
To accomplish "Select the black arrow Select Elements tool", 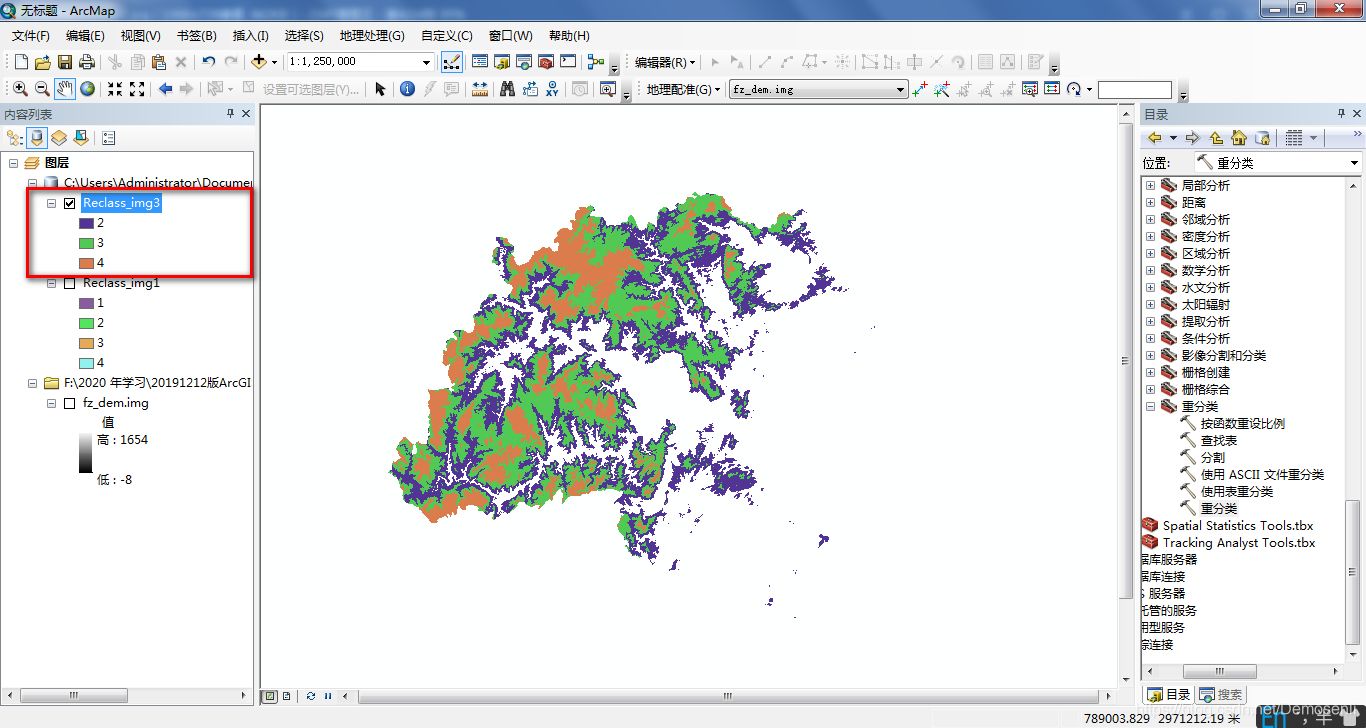I will 380,89.
